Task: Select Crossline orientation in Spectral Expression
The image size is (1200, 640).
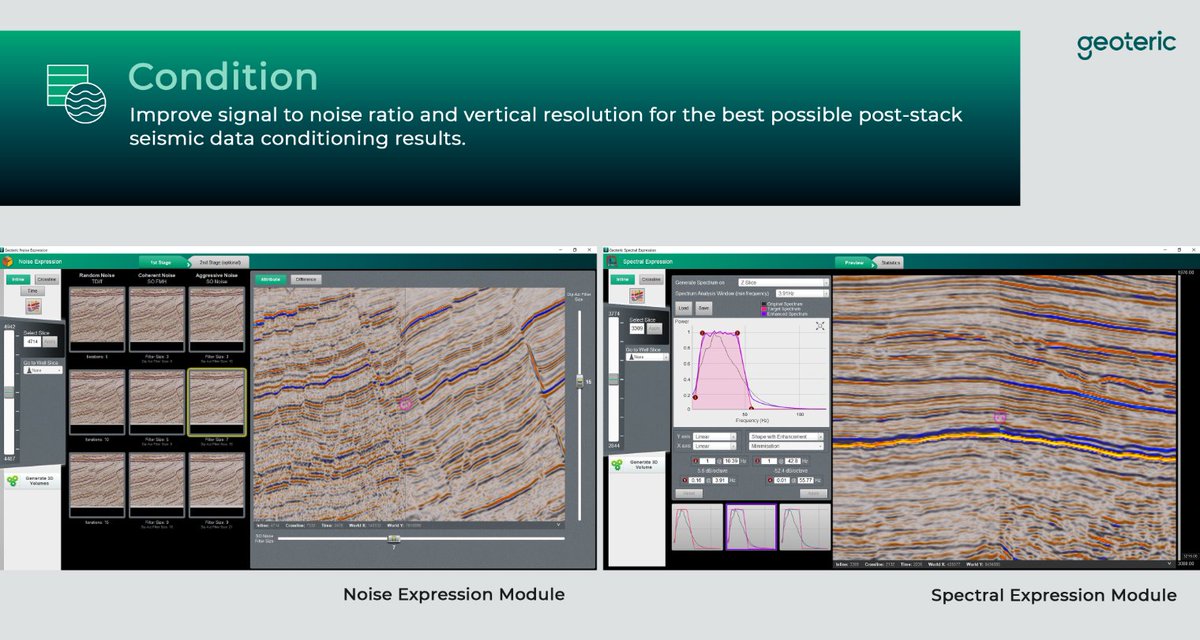Action: [x=651, y=279]
